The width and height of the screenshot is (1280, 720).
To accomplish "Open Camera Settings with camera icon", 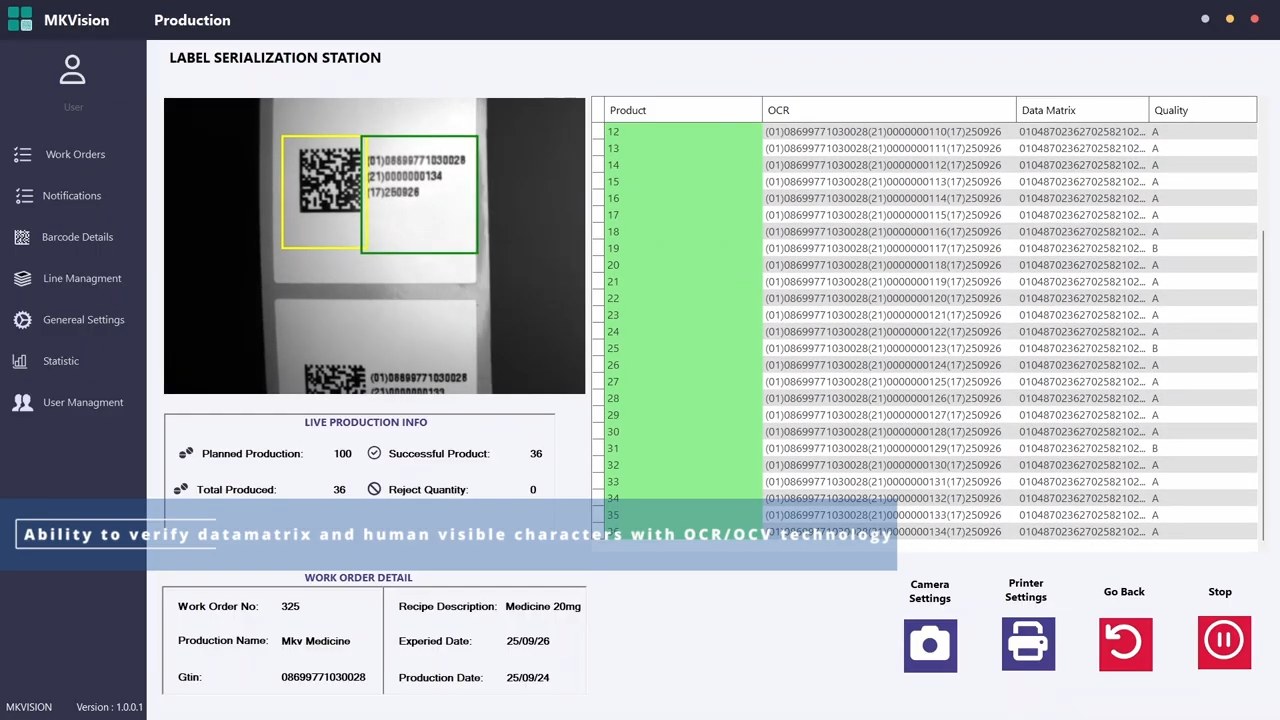I will 930,645.
